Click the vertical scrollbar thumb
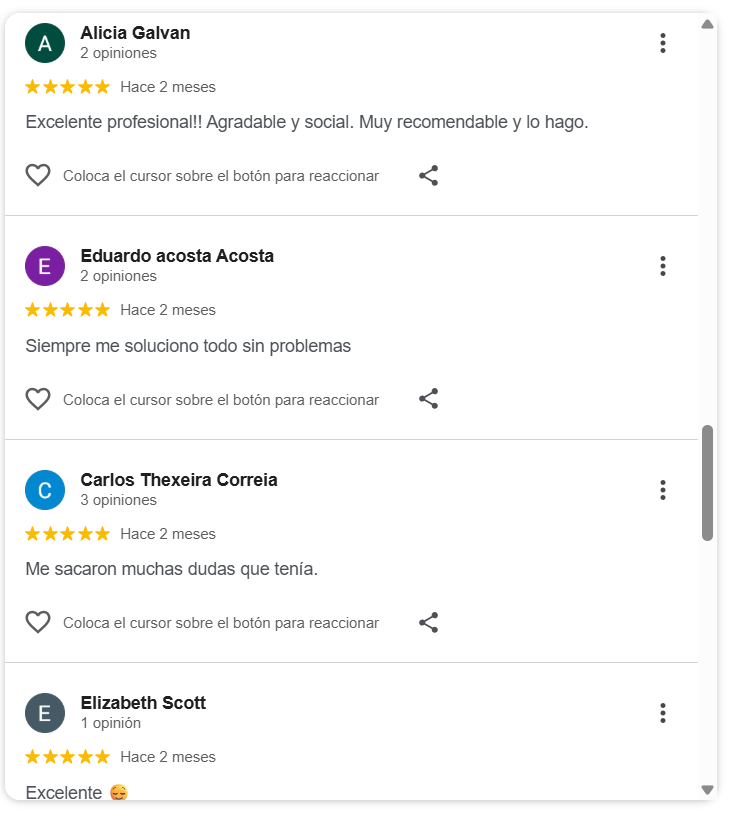Screen dimensions: 734x818 point(707,483)
